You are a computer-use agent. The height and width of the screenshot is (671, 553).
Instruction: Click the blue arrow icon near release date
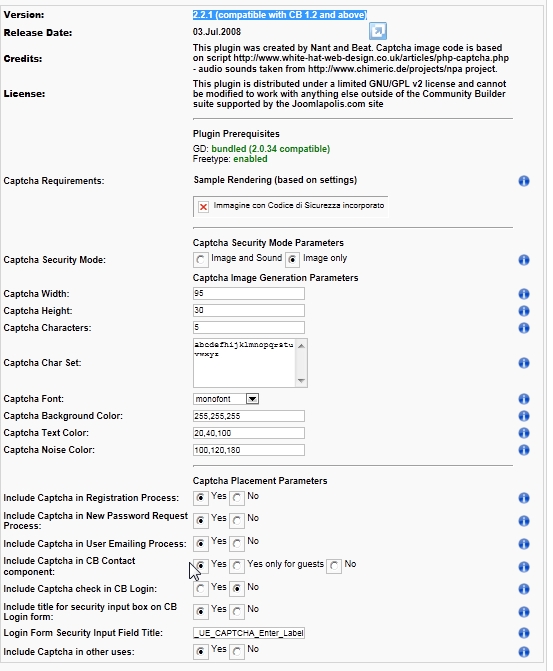pos(378,31)
